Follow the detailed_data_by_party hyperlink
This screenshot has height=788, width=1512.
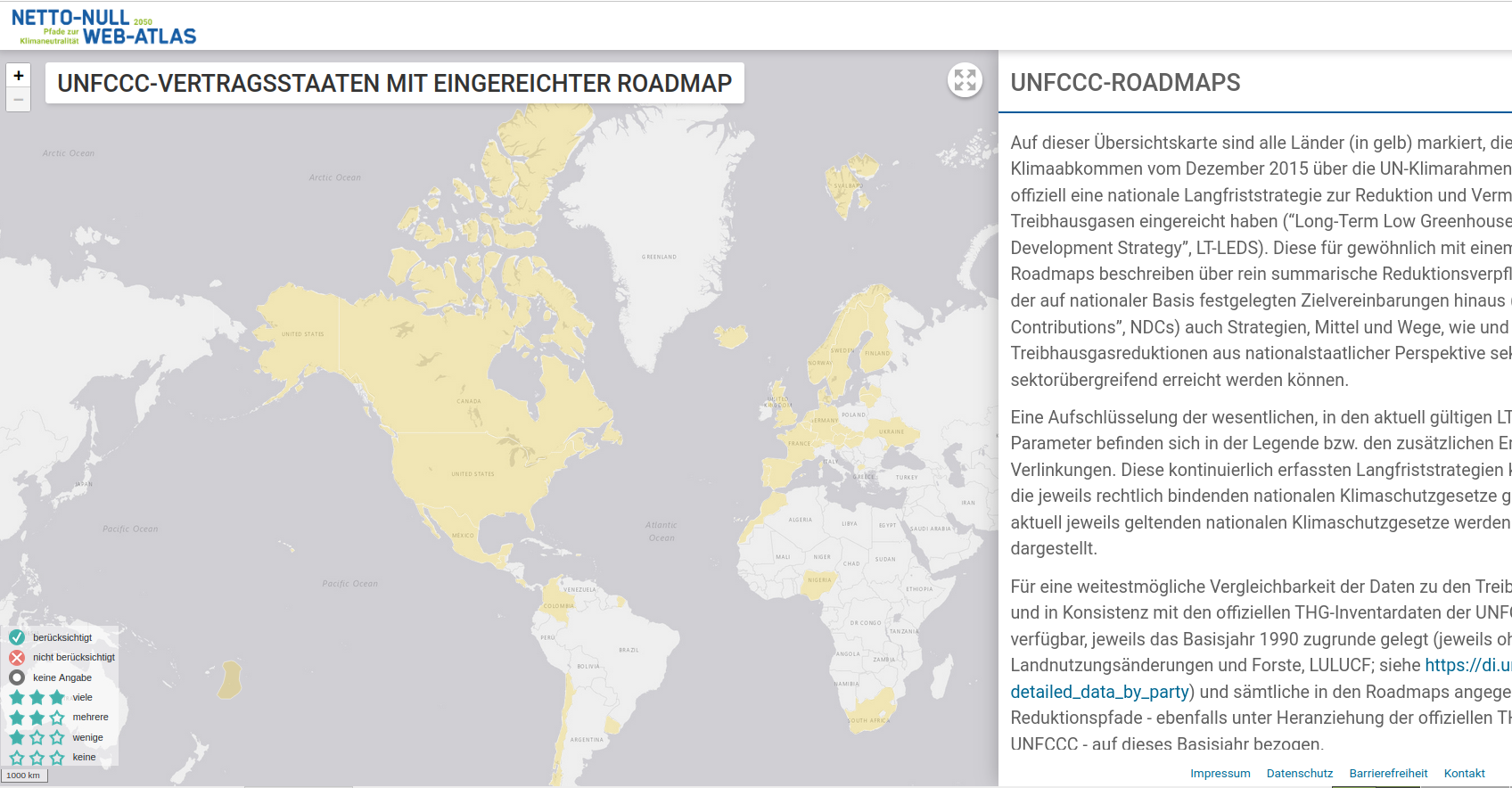(x=1099, y=692)
